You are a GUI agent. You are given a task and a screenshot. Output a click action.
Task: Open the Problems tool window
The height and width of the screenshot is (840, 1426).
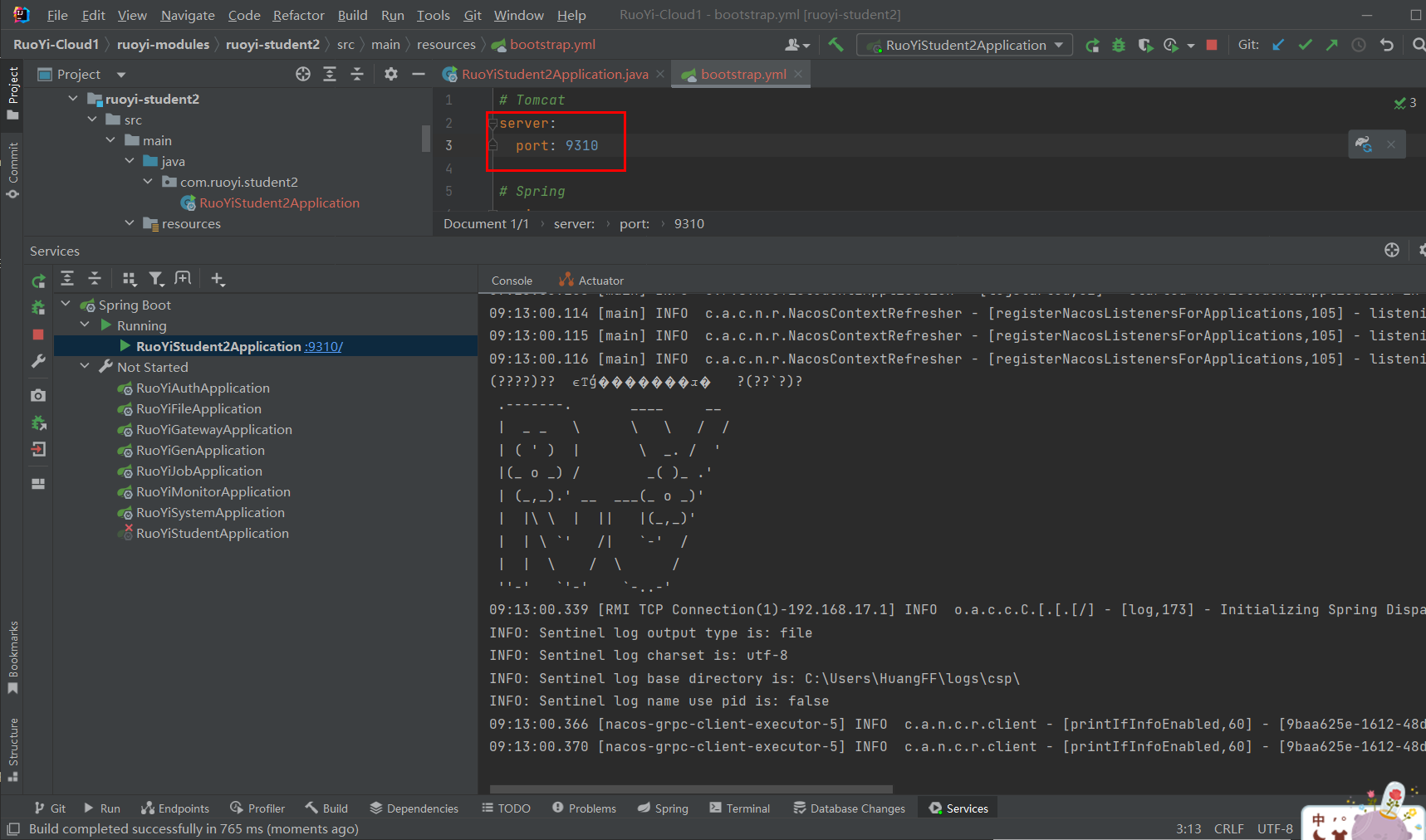coord(584,808)
